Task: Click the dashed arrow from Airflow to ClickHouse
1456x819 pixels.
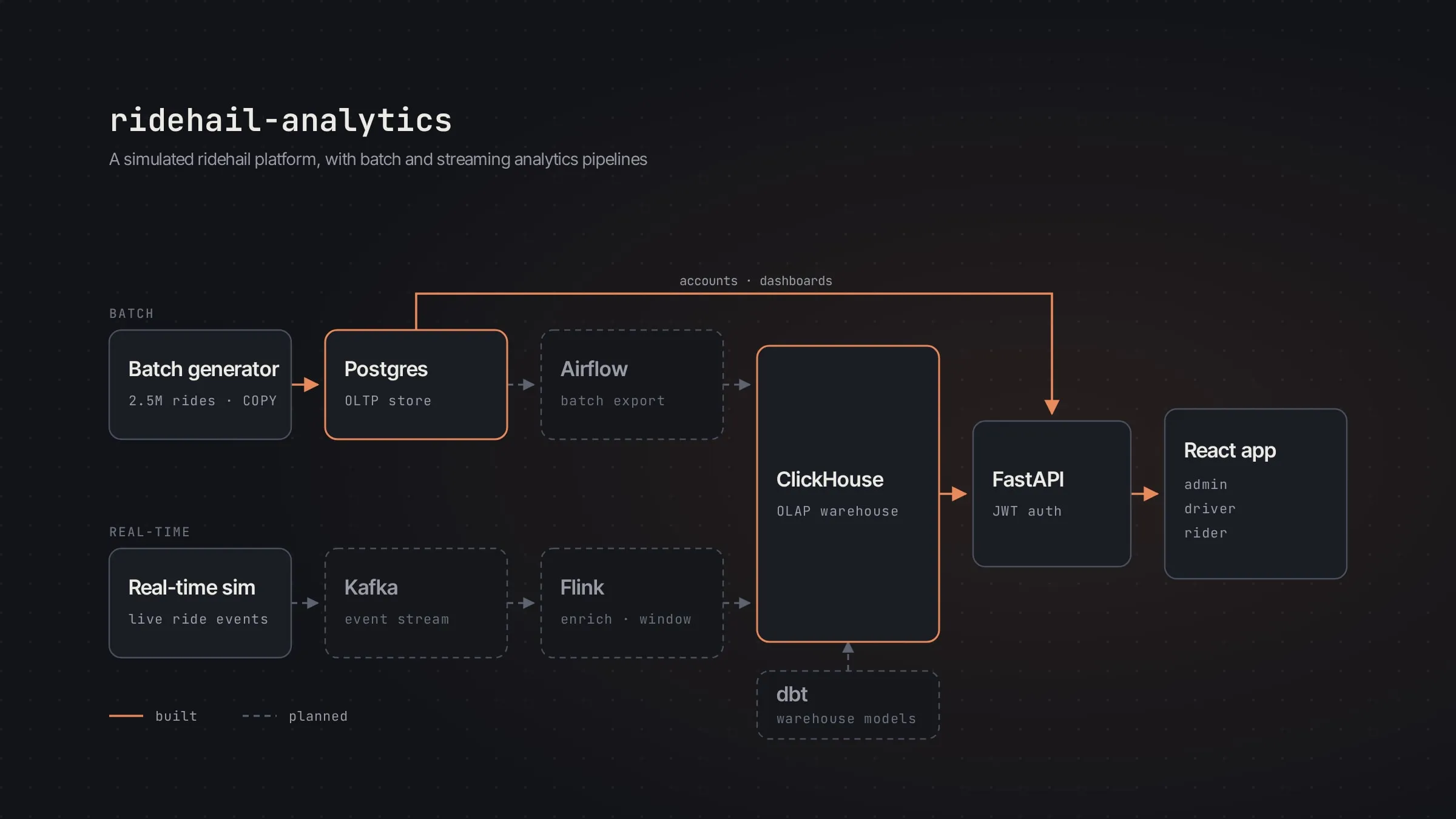Action: pos(738,385)
